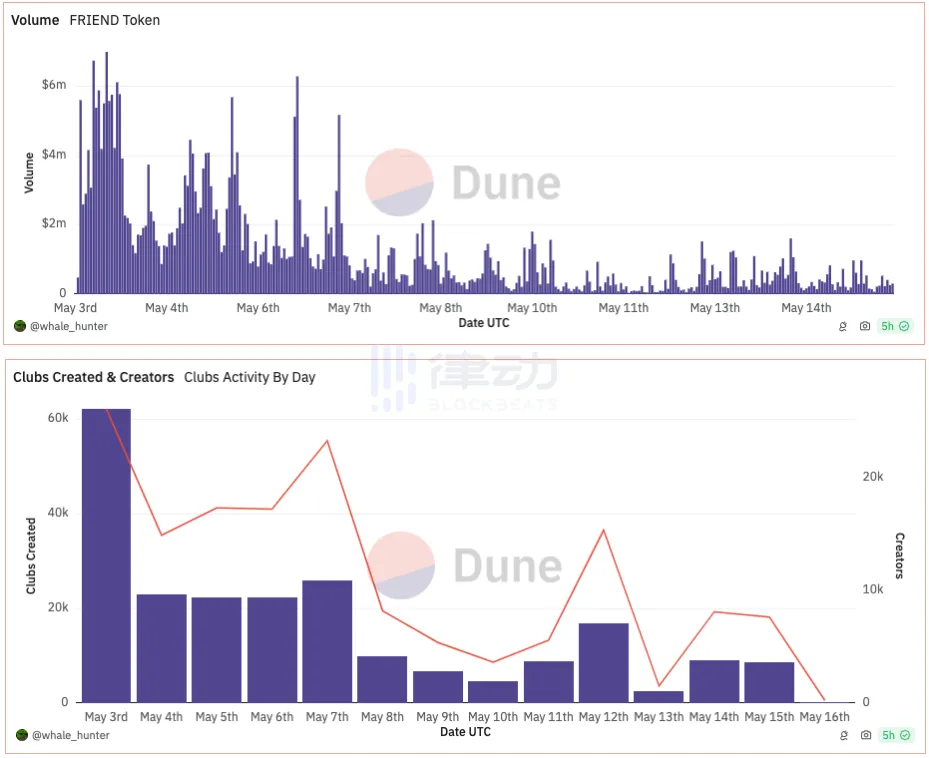This screenshot has height=758, width=929.
Task: Select the May 7th bar in Clubs chart
Action: [x=327, y=641]
